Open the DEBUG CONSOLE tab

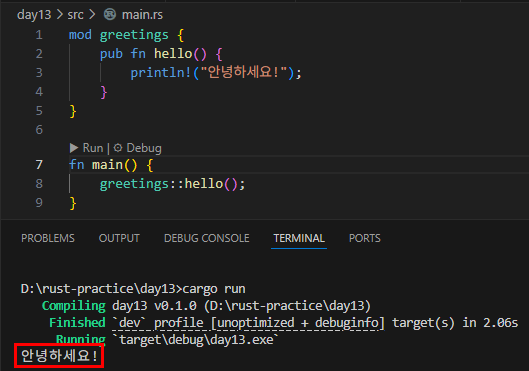(207, 238)
